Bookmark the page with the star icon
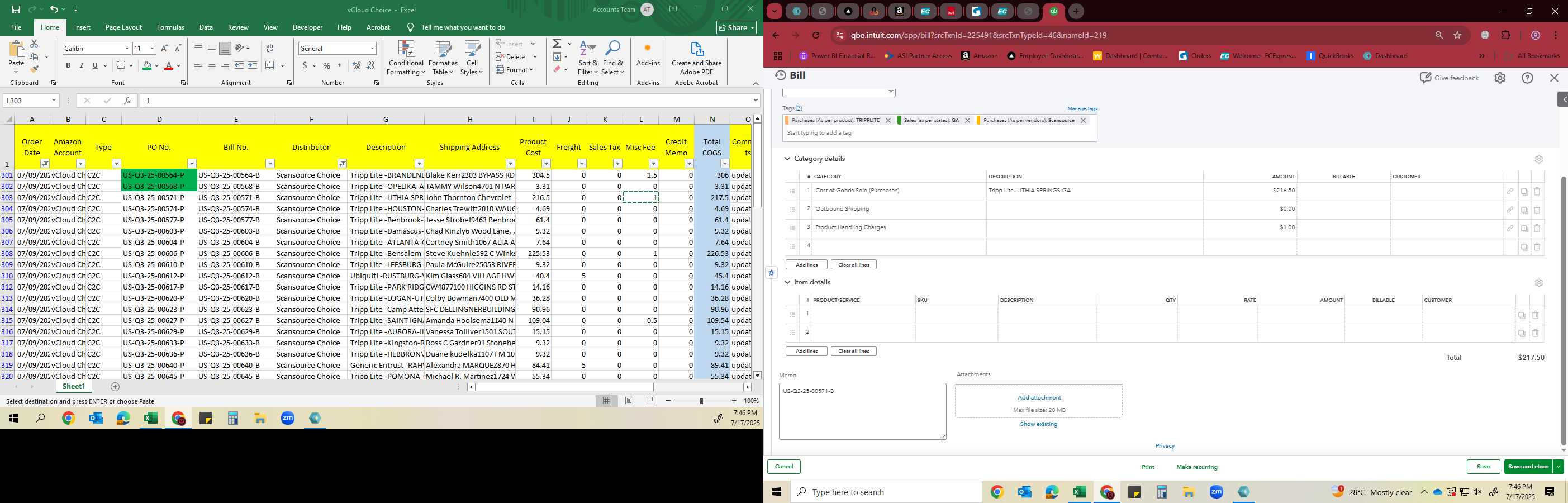1568x503 pixels. [1457, 35]
